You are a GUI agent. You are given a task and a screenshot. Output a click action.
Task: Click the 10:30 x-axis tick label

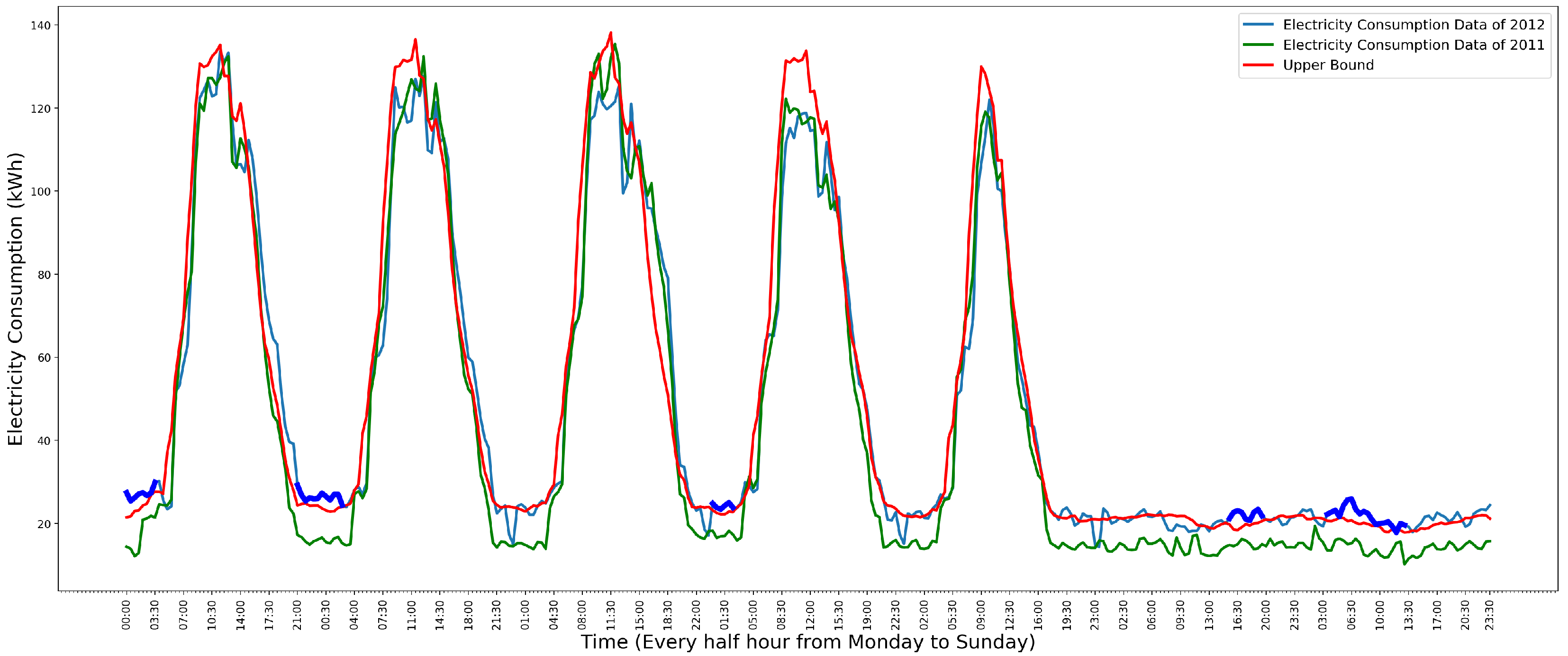click(x=211, y=615)
